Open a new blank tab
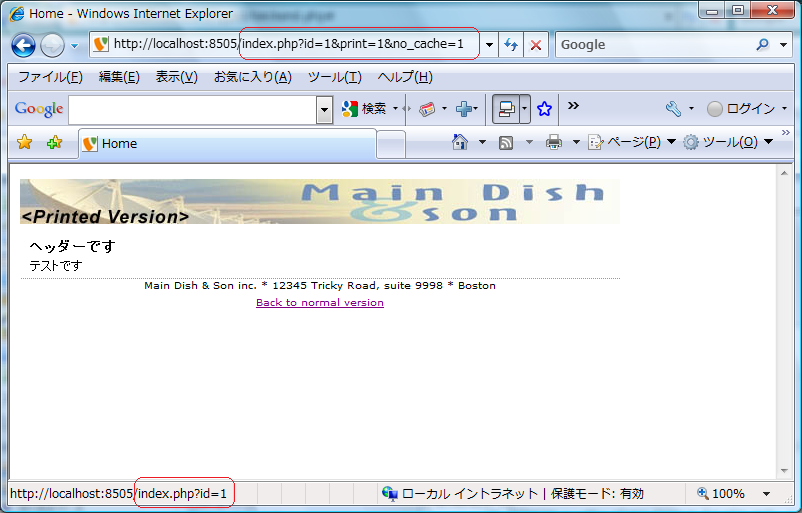Image resolution: width=802 pixels, height=513 pixels. 391,144
